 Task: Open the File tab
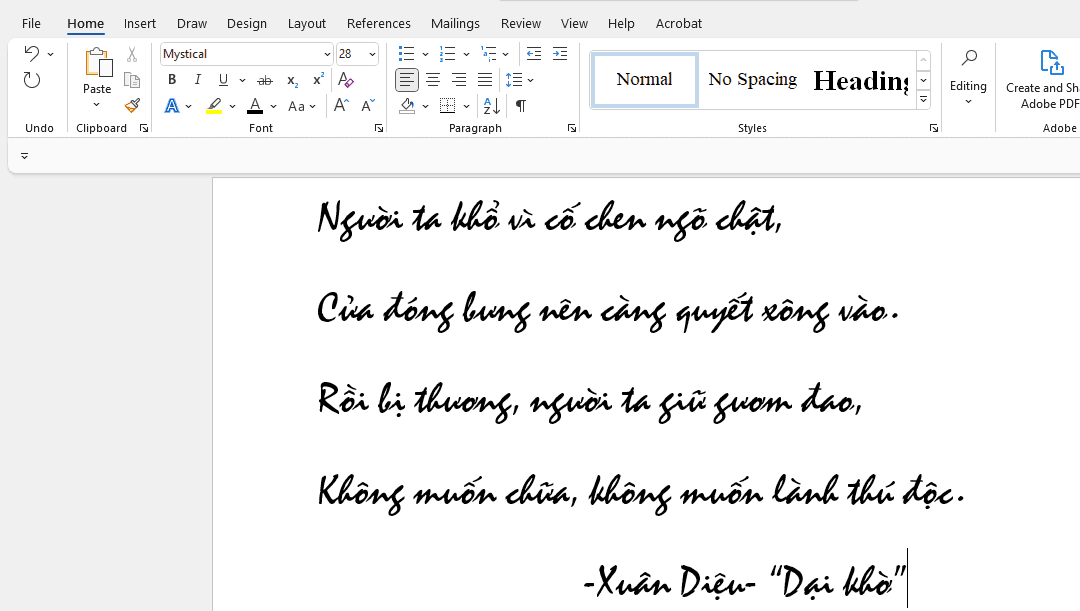point(31,23)
